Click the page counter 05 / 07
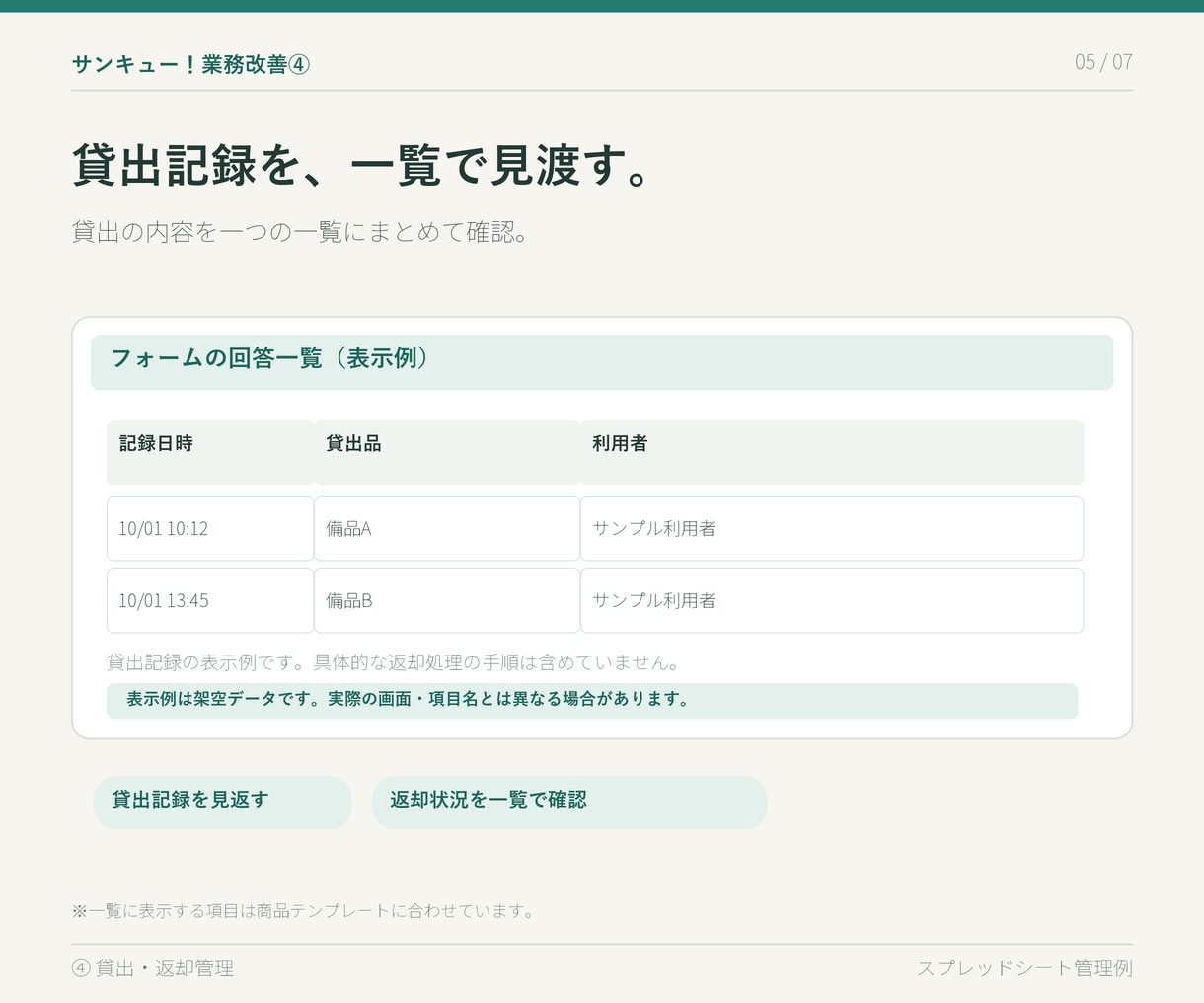 [x=1103, y=62]
